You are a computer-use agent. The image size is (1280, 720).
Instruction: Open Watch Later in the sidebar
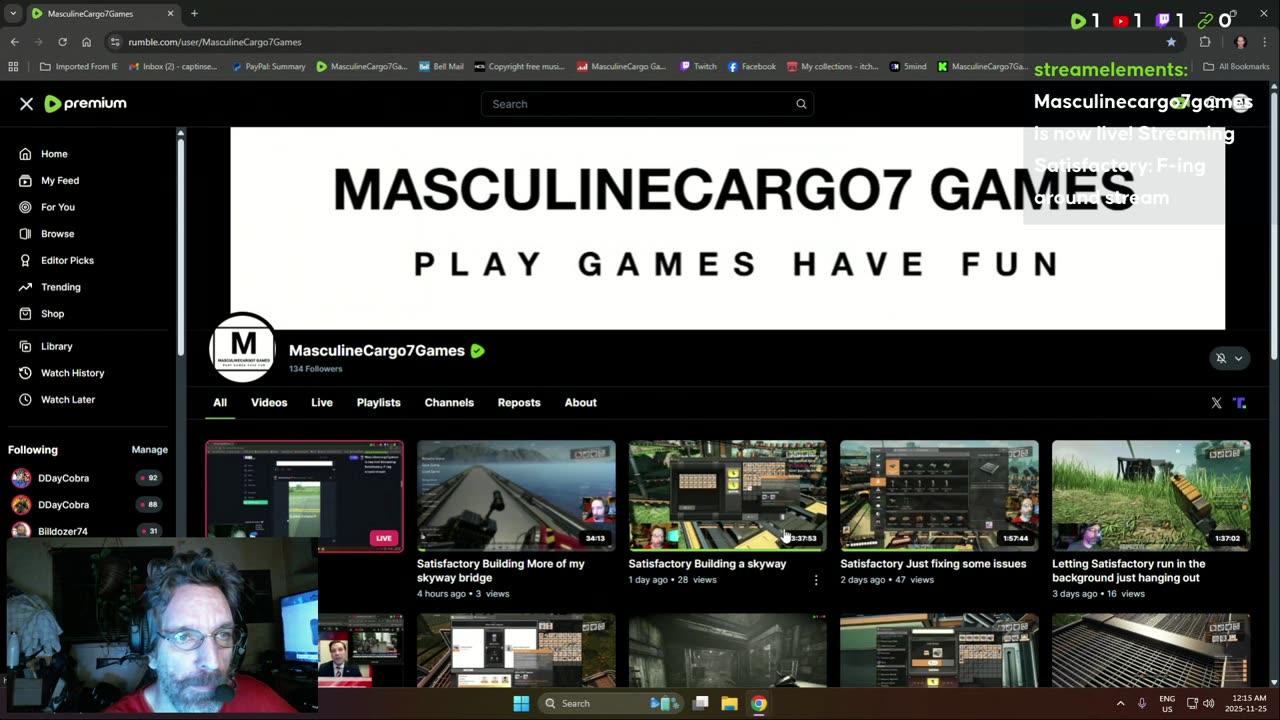68,400
